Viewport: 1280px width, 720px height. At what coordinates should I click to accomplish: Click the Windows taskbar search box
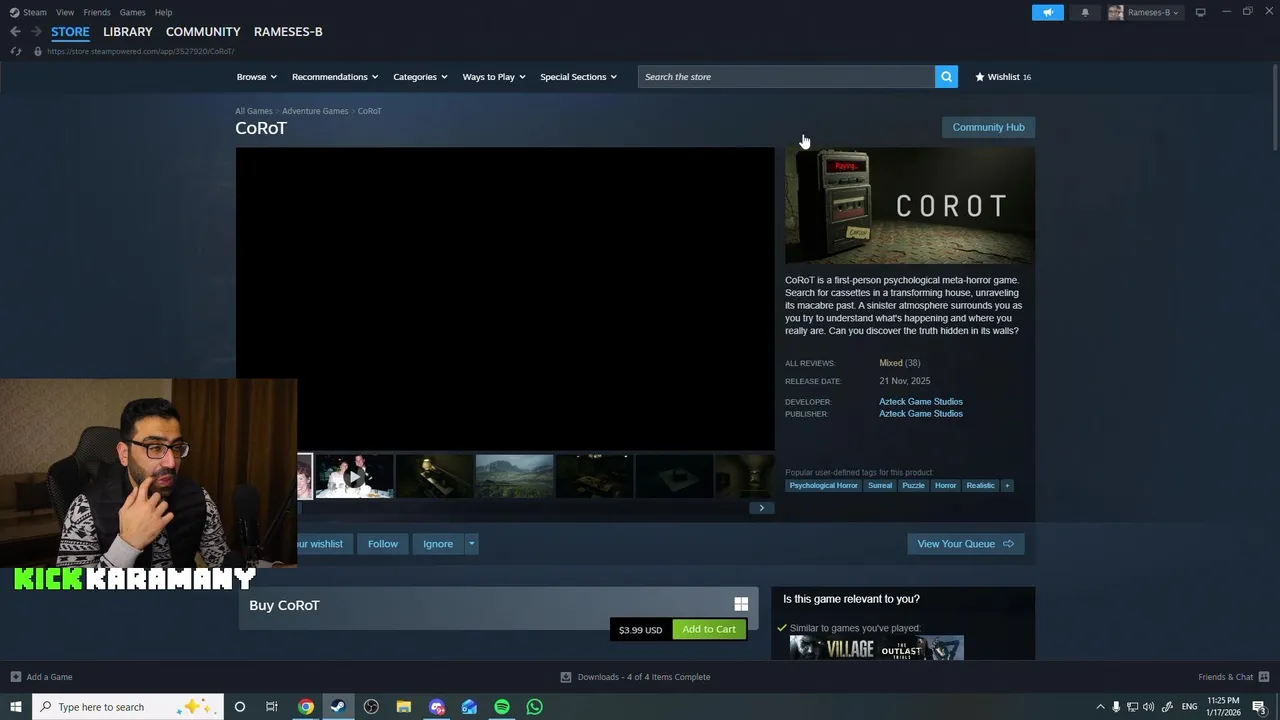[x=127, y=707]
